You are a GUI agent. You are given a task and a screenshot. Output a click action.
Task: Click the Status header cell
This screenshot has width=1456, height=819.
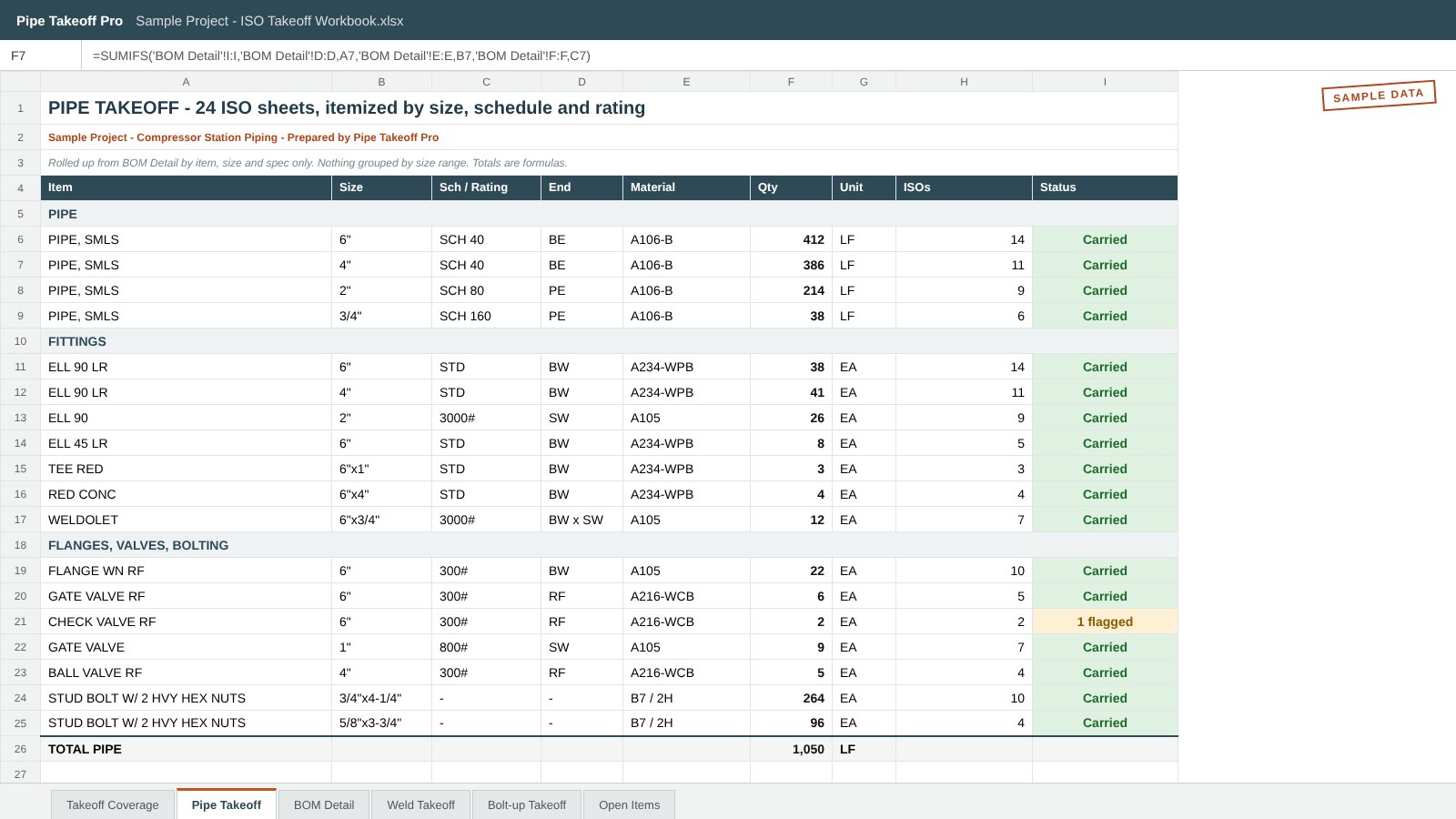pyautogui.click(x=1106, y=187)
